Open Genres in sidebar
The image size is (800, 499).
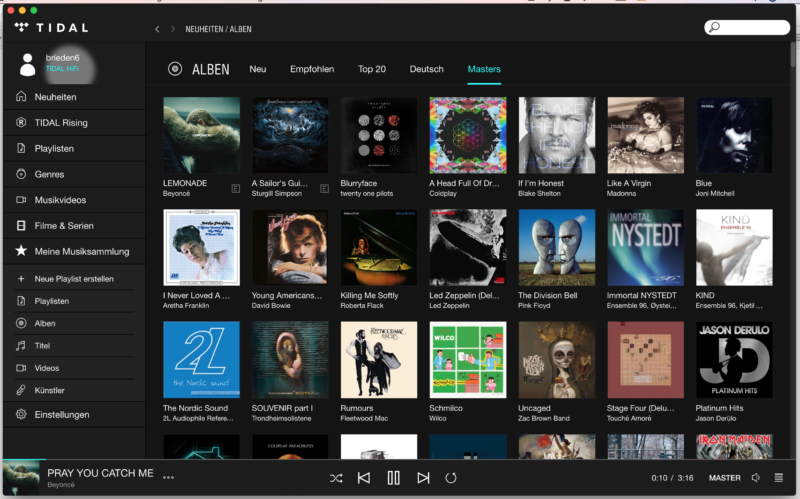(x=74, y=174)
